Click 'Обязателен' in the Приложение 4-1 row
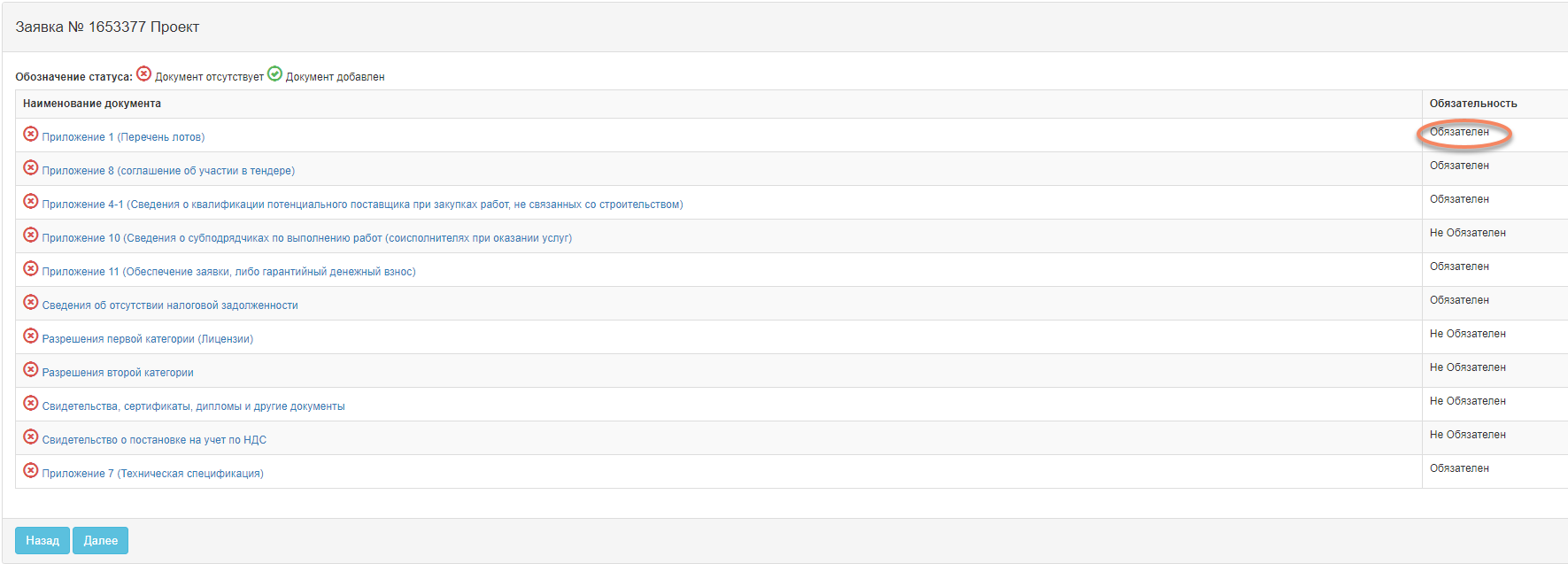Viewport: 1568px width, 564px height. tap(1459, 199)
